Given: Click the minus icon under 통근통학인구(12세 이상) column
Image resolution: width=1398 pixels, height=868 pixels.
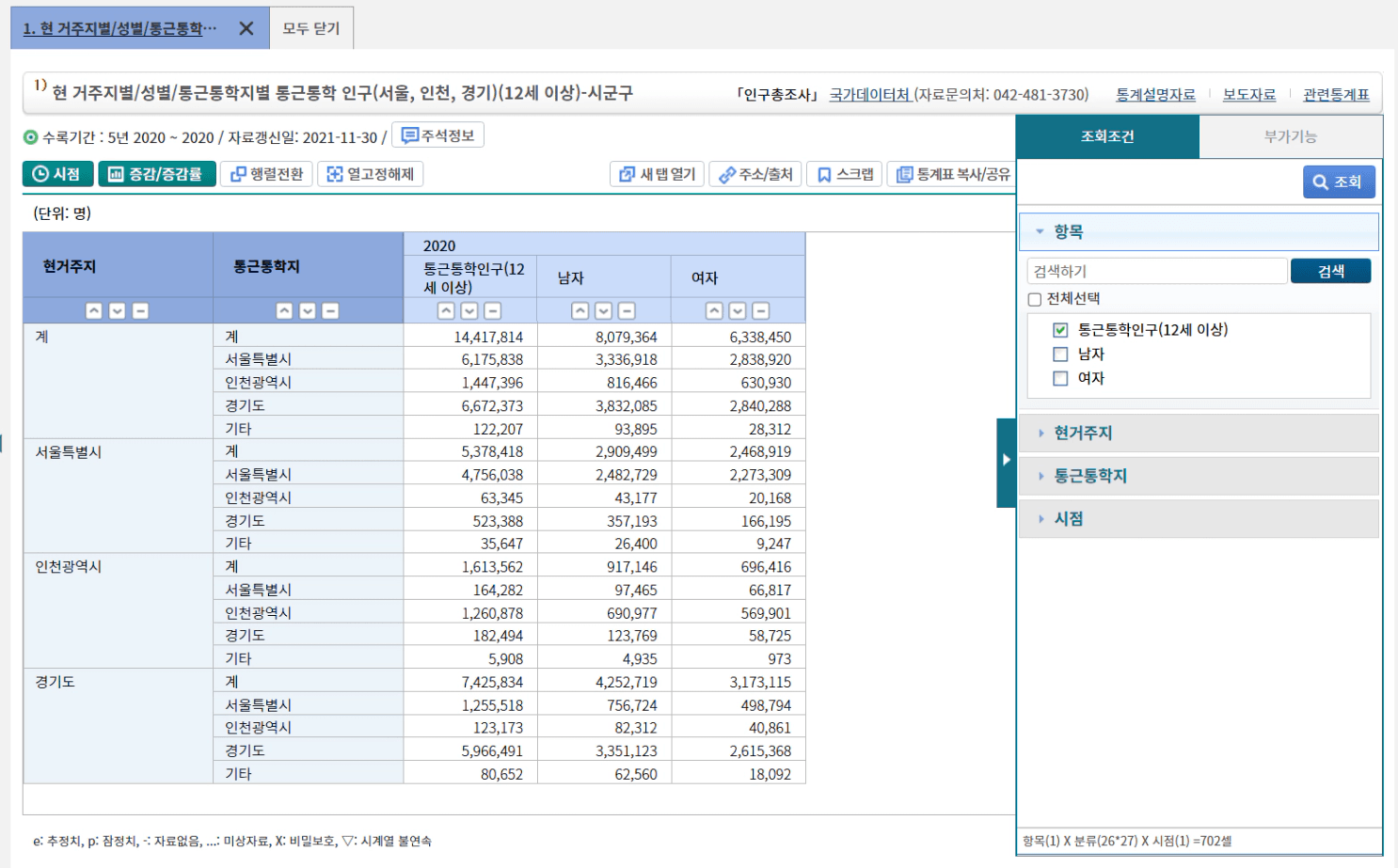Looking at the screenshot, I should (492, 310).
